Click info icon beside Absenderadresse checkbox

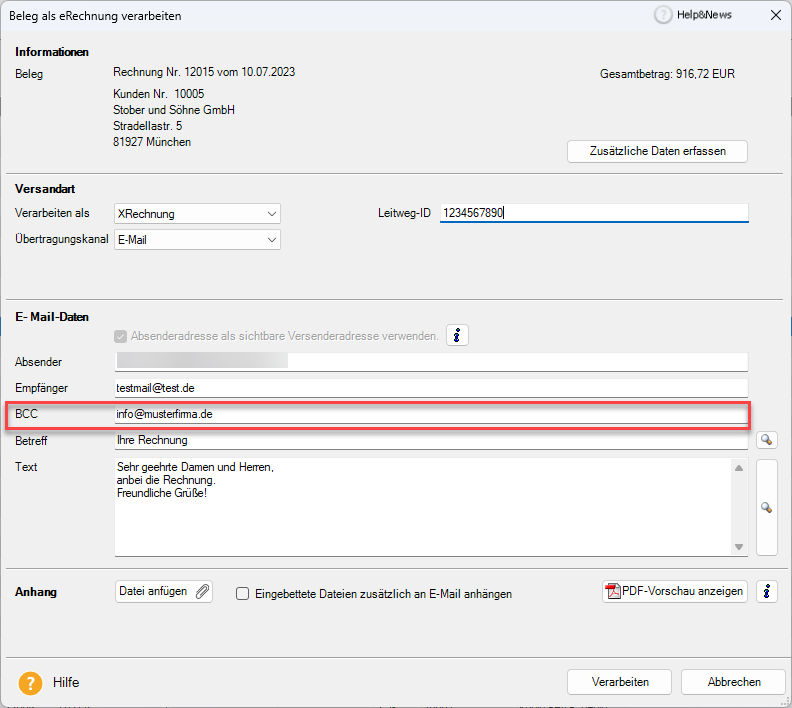pos(457,336)
